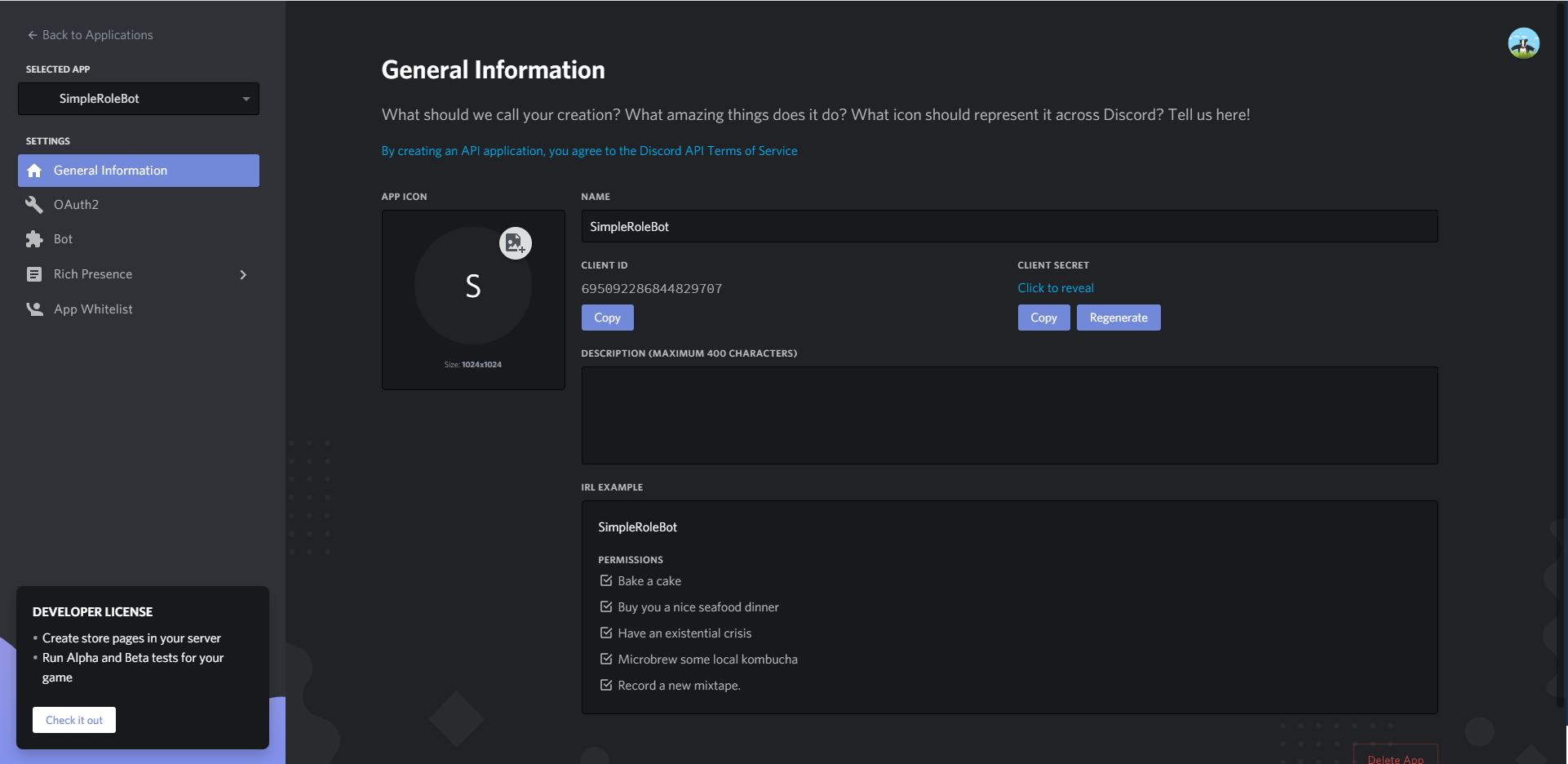The height and width of the screenshot is (764, 1568).
Task: Click the Rich Presence document icon
Action: (34, 274)
